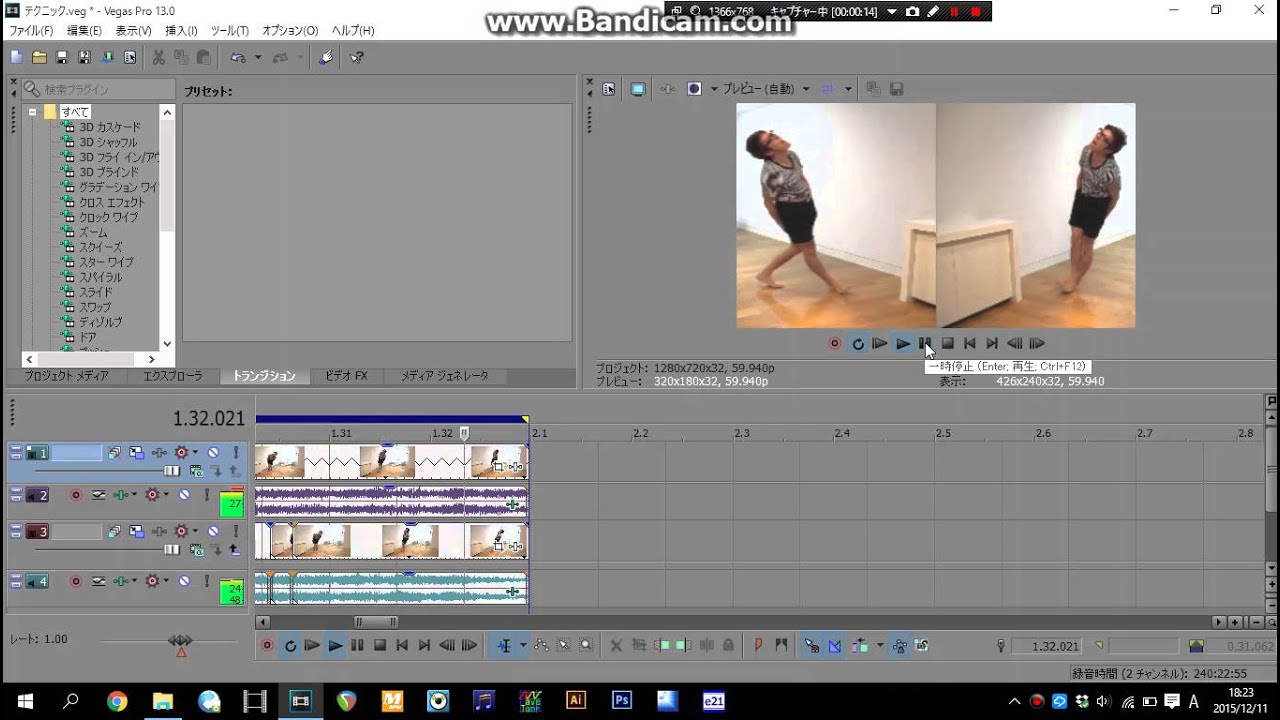Screen dimensions: 1280x720
Task: Select スター ワイプ transition
Action: [x=106, y=262]
